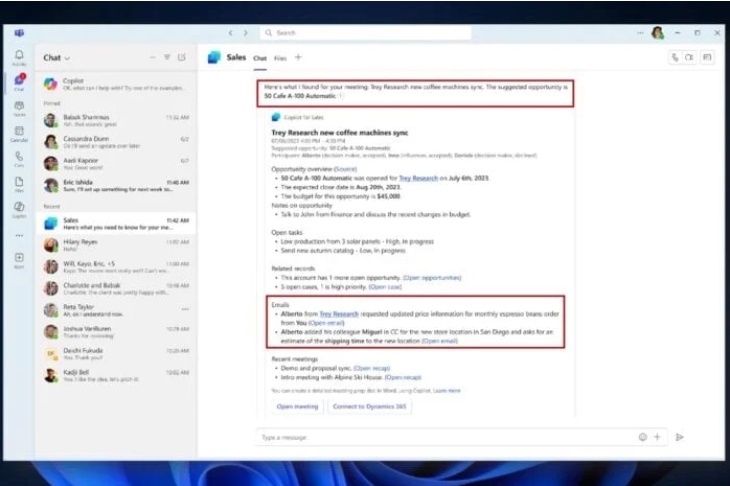The width and height of the screenshot is (730, 486).
Task: Open chat with Babak Shammas
Action: tap(116, 121)
